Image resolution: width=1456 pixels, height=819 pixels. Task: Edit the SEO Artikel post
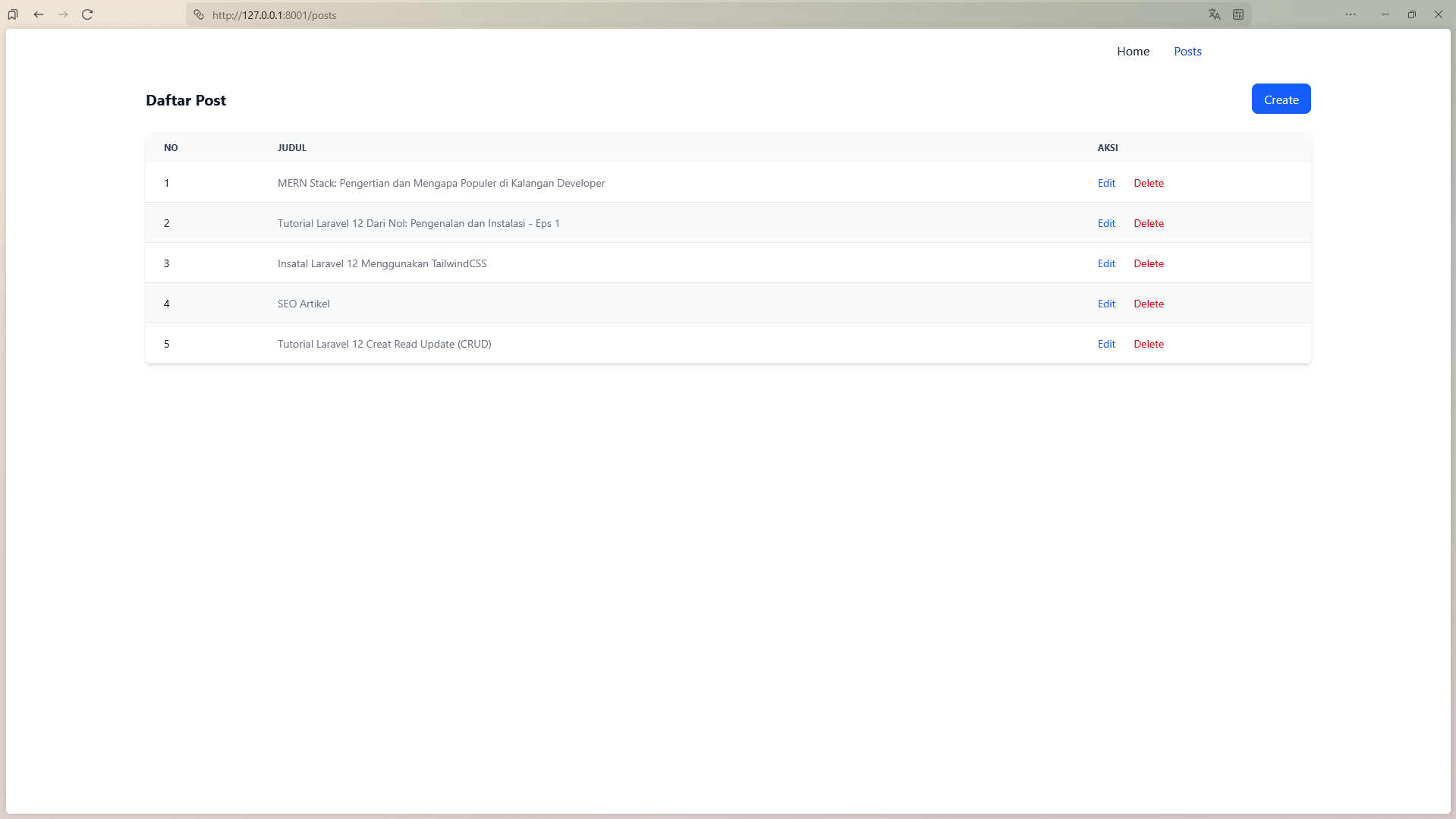pyautogui.click(x=1106, y=304)
